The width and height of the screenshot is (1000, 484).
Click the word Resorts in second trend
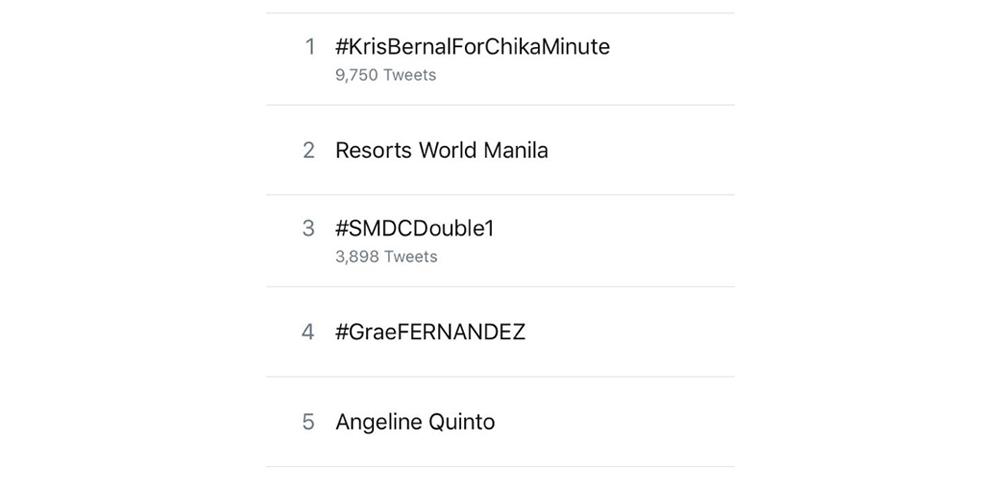[373, 151]
